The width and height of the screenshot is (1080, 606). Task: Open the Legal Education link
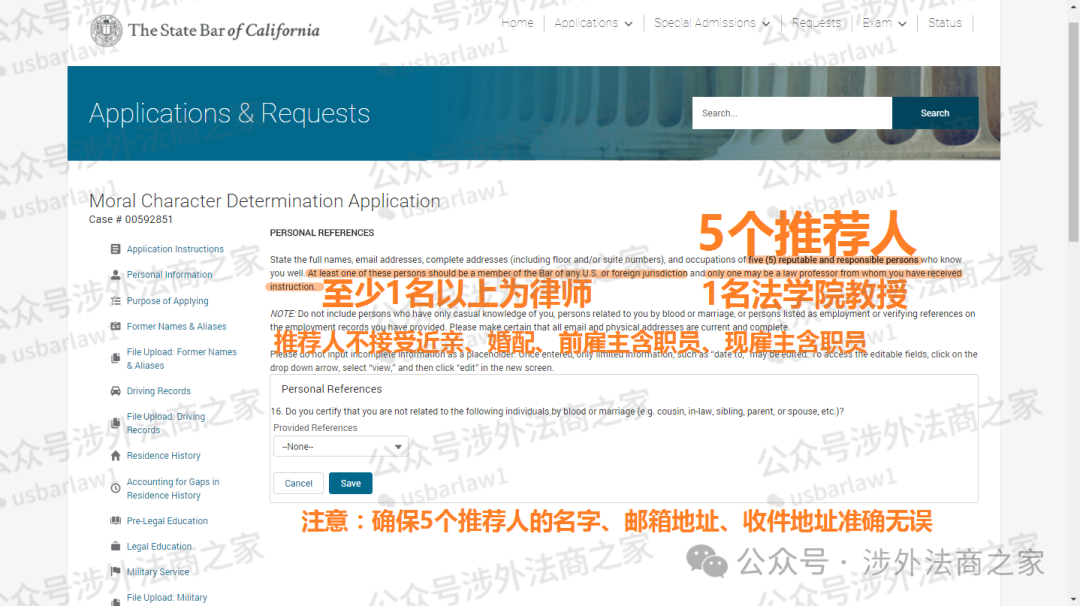(159, 547)
